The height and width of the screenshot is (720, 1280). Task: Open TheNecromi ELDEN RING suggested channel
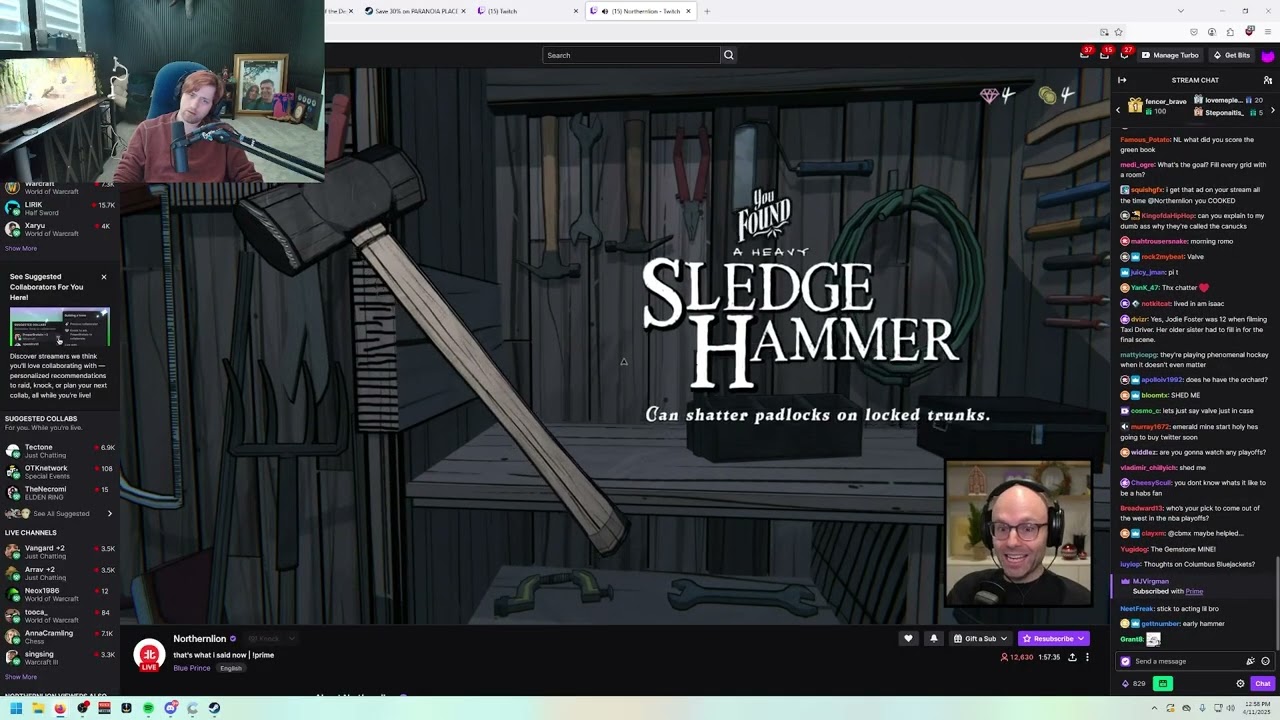[60, 493]
